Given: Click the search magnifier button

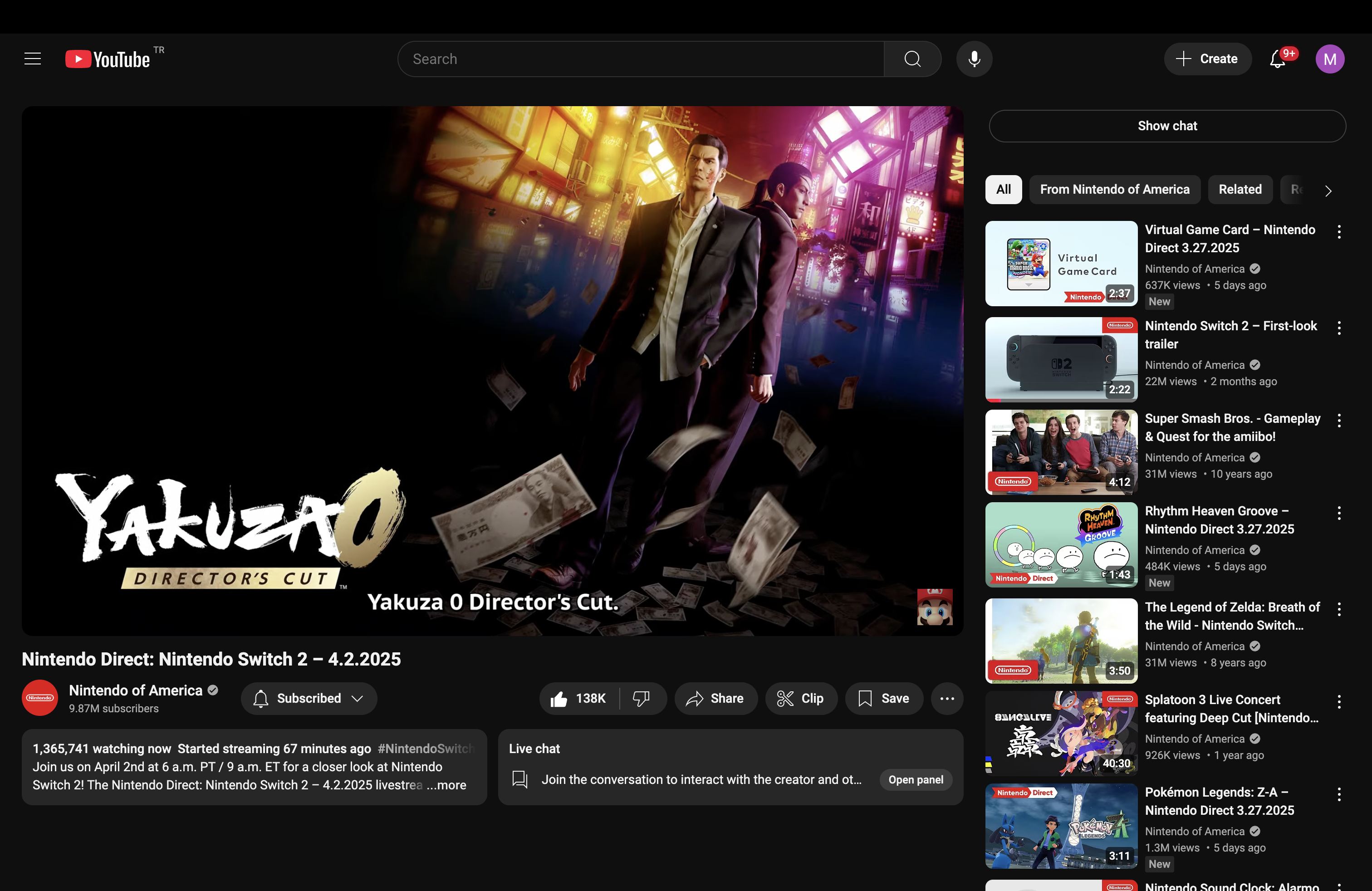Looking at the screenshot, I should (912, 59).
